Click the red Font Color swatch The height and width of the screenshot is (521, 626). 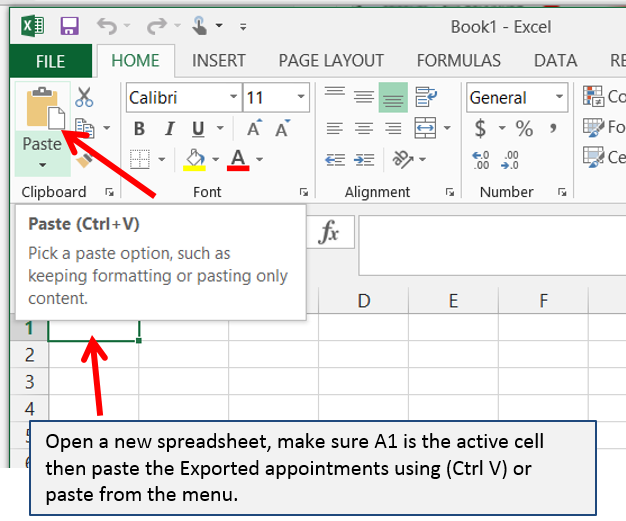tap(238, 160)
